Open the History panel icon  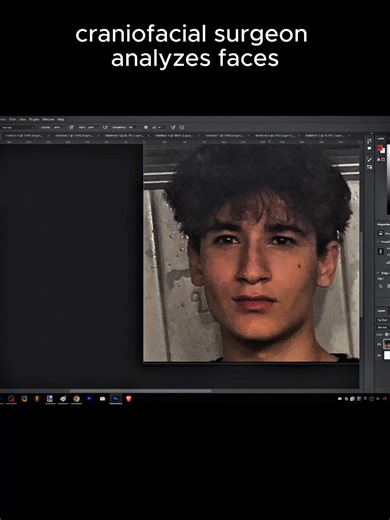(x=369, y=141)
